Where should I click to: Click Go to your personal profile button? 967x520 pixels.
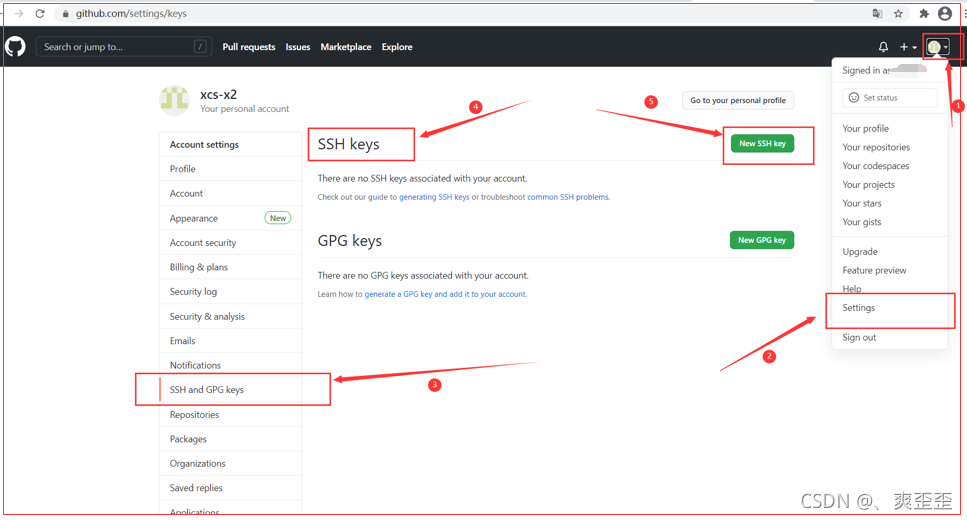tap(738, 100)
